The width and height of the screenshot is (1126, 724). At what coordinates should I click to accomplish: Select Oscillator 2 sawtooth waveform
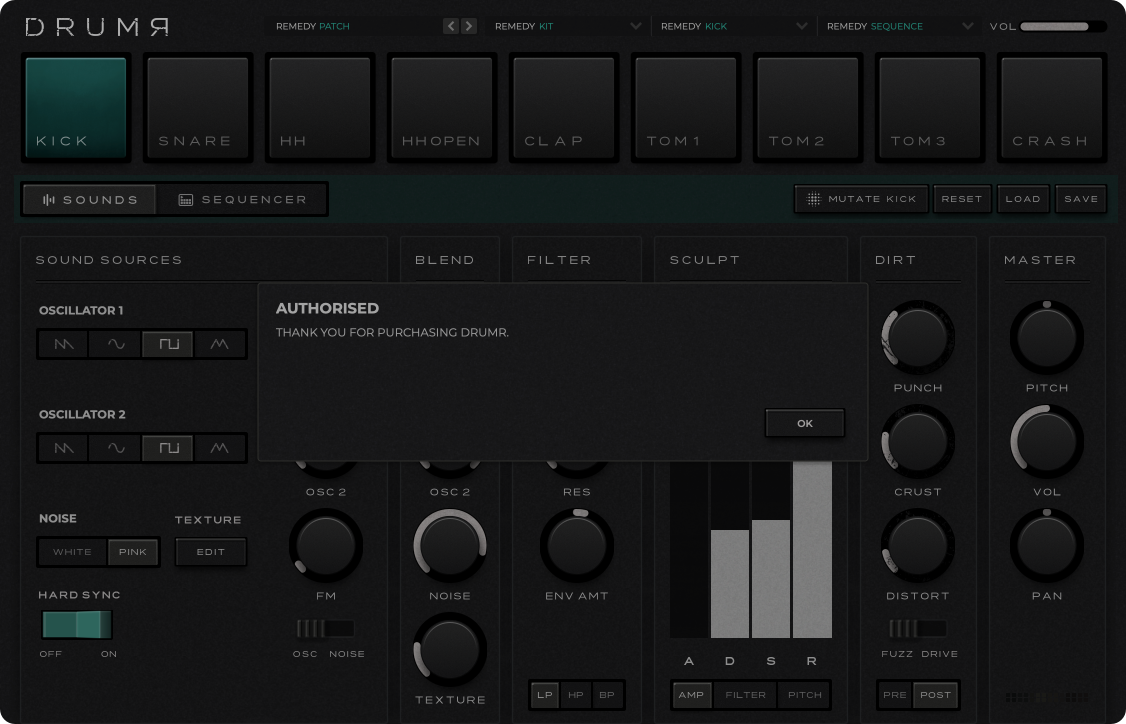(x=64, y=448)
